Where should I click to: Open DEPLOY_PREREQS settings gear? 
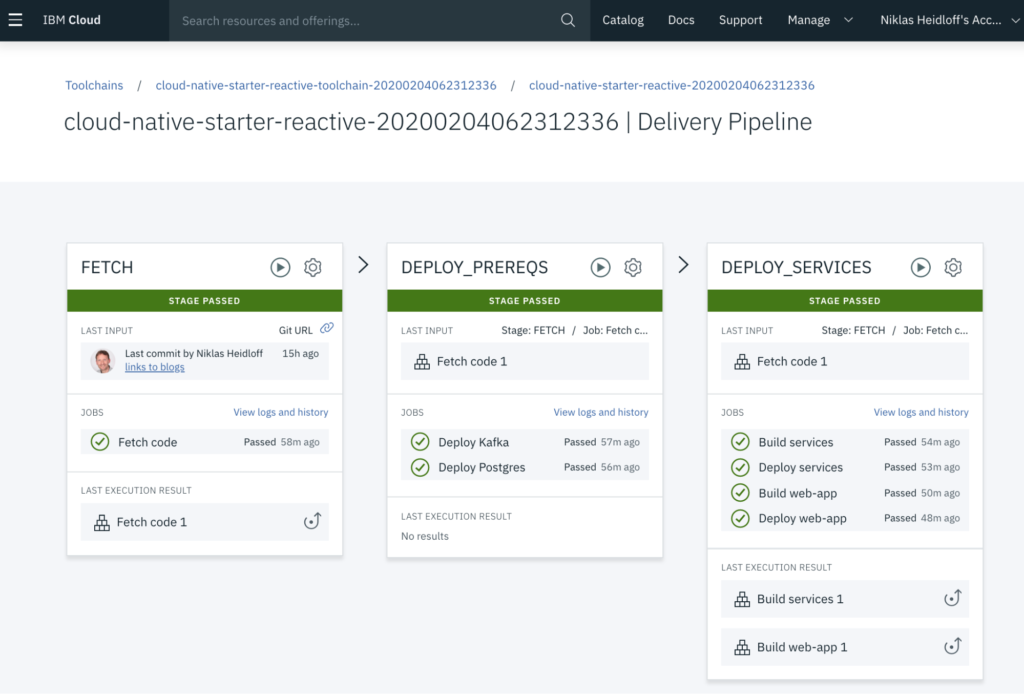[x=633, y=267]
